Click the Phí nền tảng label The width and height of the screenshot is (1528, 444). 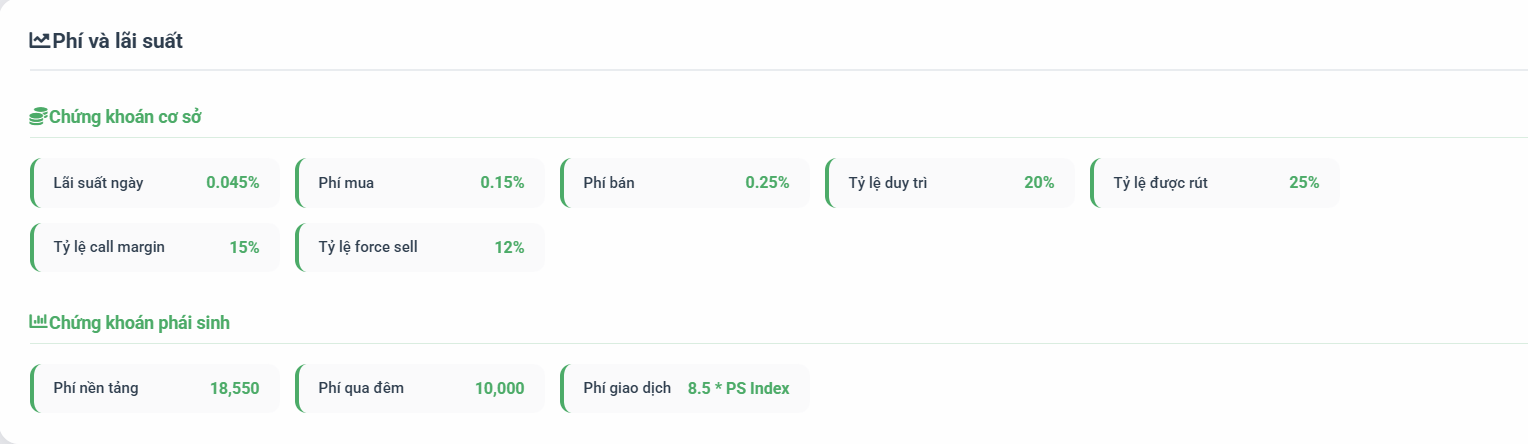[x=96, y=388]
